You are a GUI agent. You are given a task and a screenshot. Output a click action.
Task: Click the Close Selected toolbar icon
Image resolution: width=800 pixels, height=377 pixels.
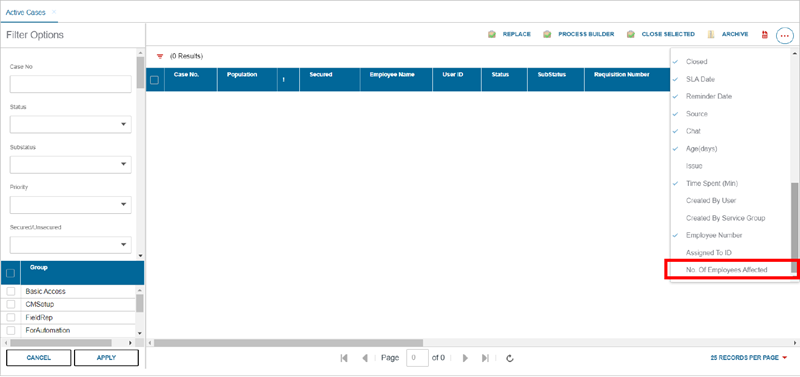[x=631, y=34]
